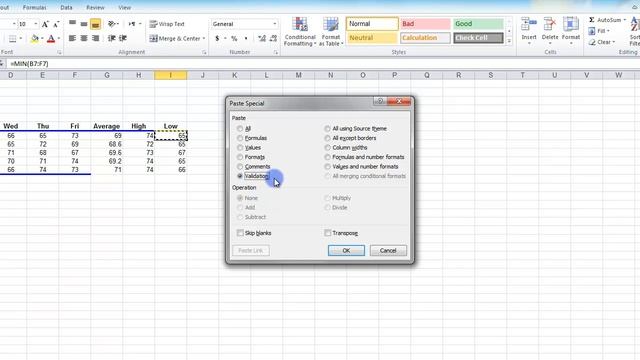Switch to the View ribbon tab
Screen dimensions: 640x360
click(x=124, y=7)
